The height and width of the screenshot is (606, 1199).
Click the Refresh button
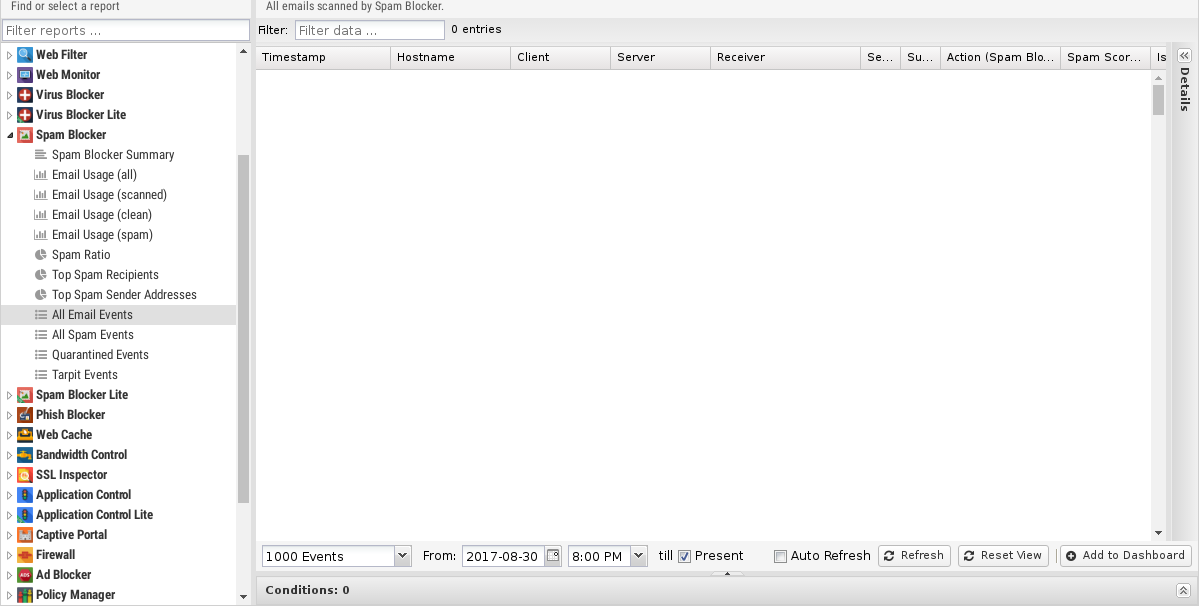(x=914, y=556)
